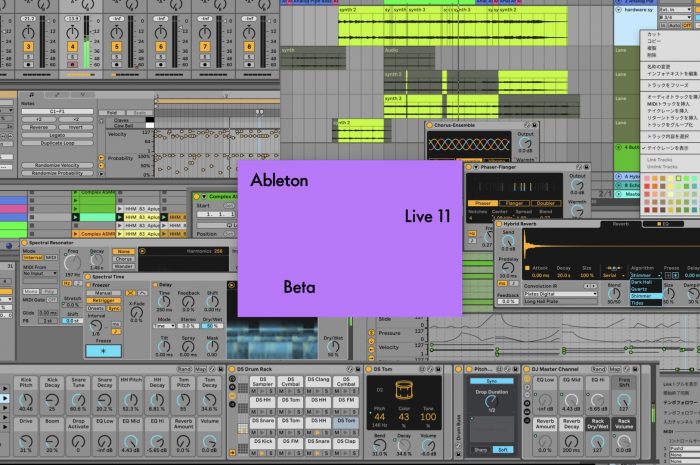This screenshot has width=700, height=465.
Task: Open Convolution IR 'Plates Digital' dropdown
Action: click(x=560, y=294)
